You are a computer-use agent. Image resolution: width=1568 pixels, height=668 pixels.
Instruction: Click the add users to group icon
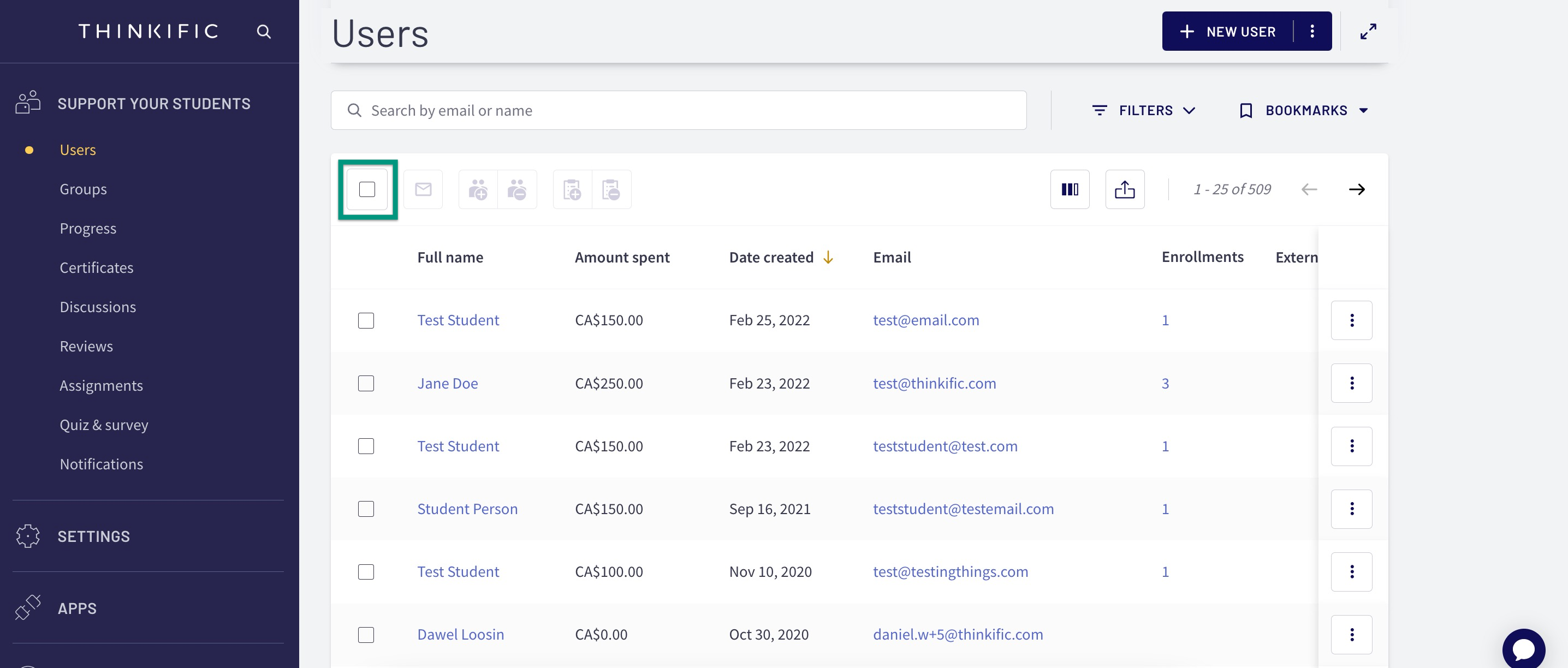(478, 189)
